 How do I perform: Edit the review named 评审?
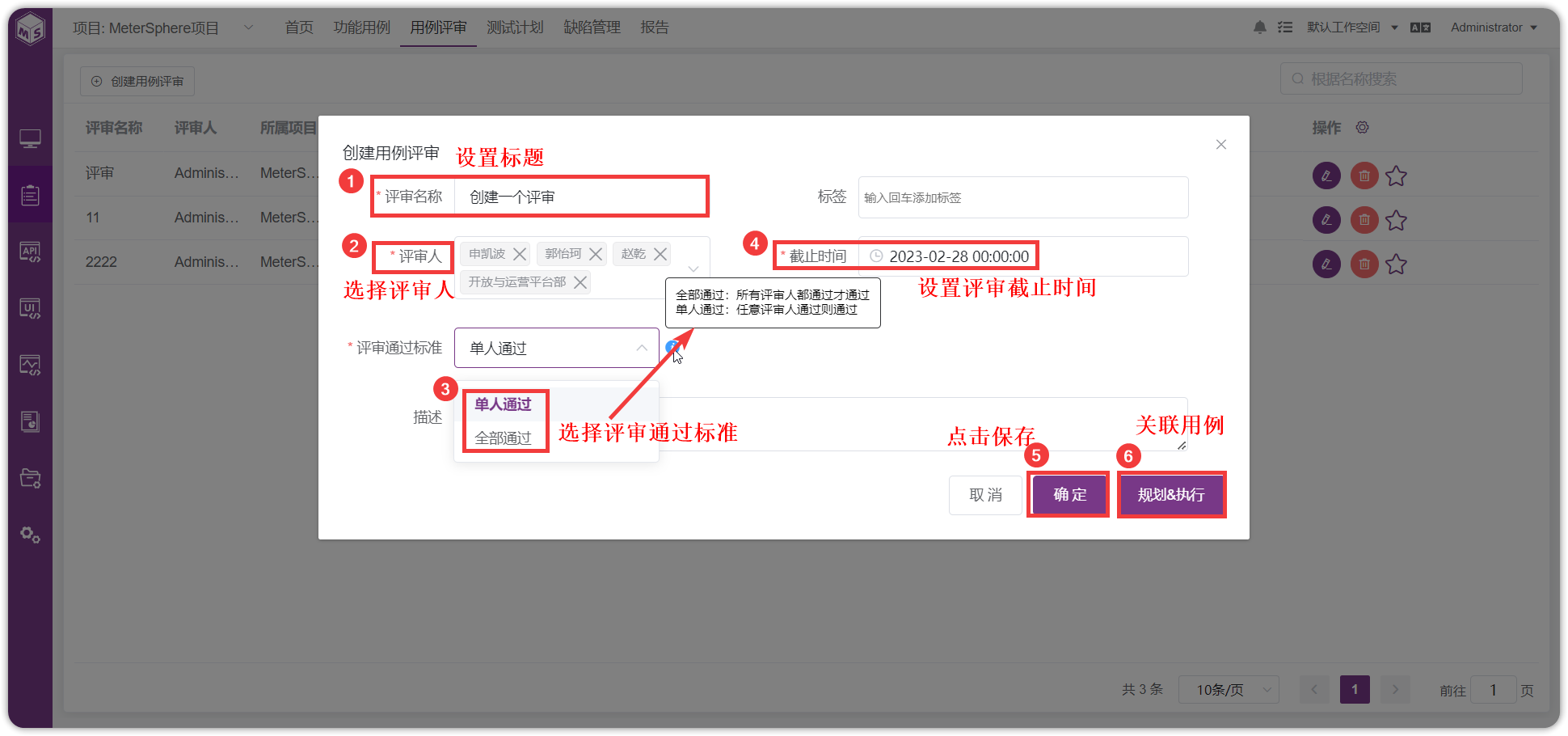point(1326,176)
